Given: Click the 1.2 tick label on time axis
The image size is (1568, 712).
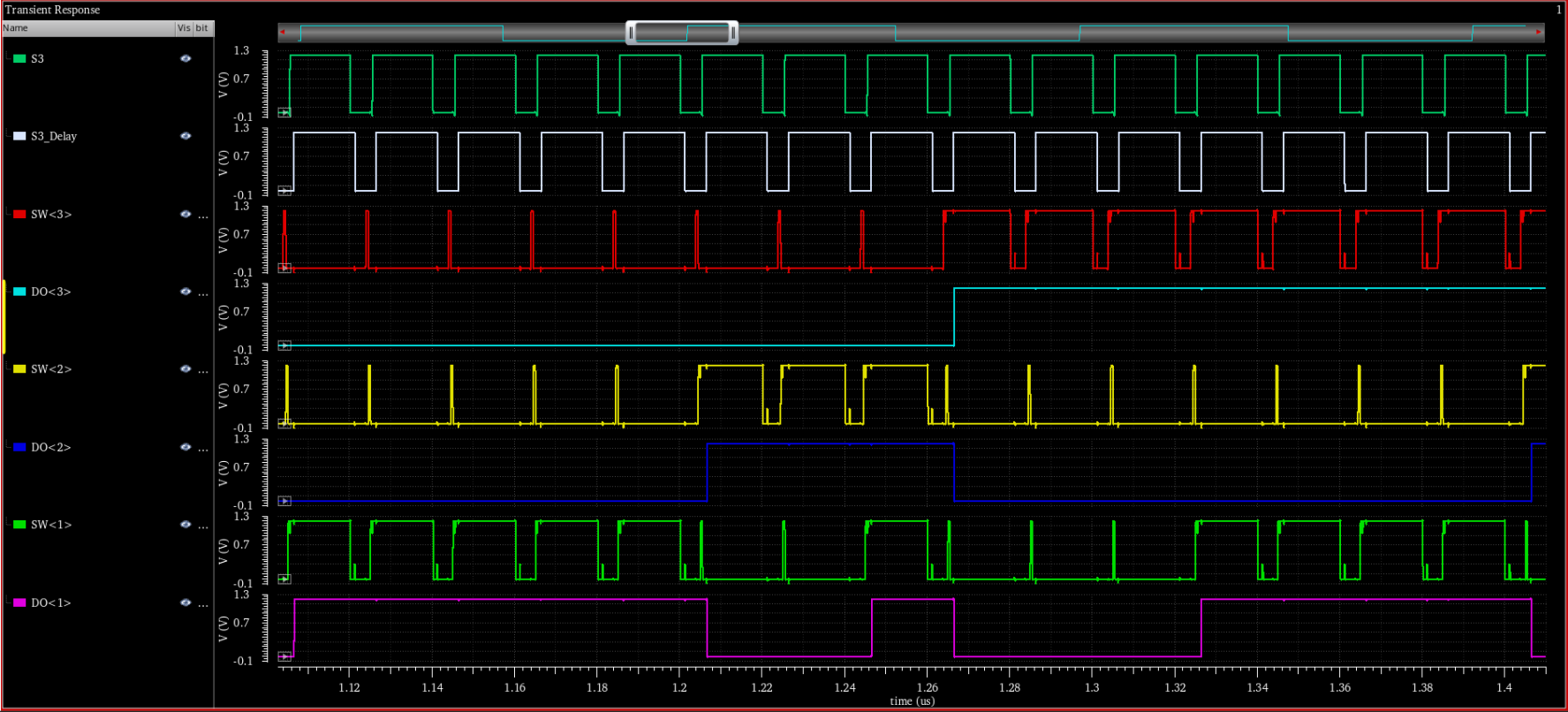Looking at the screenshot, I should tap(679, 687).
